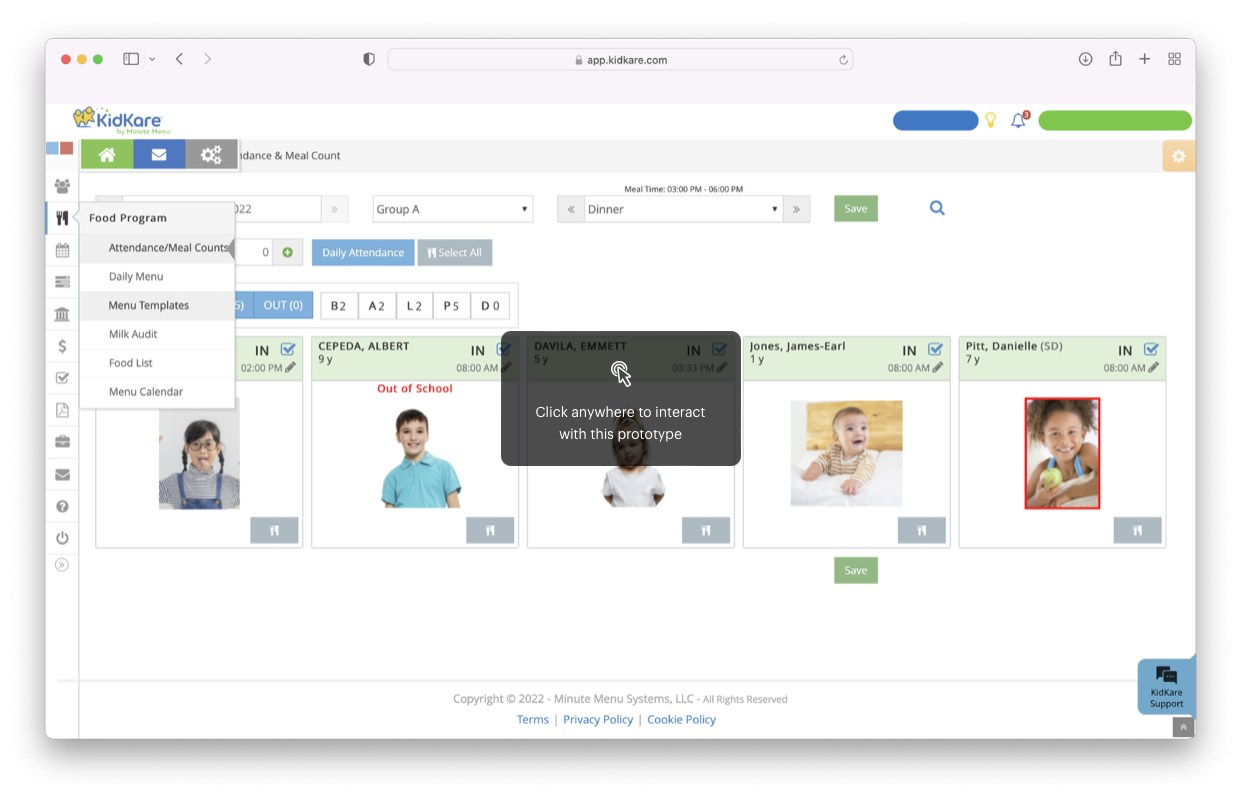Toggle the IN checkbox on the 02:00 PM card
Image resolution: width=1238 pixels, height=798 pixels.
tap(288, 349)
